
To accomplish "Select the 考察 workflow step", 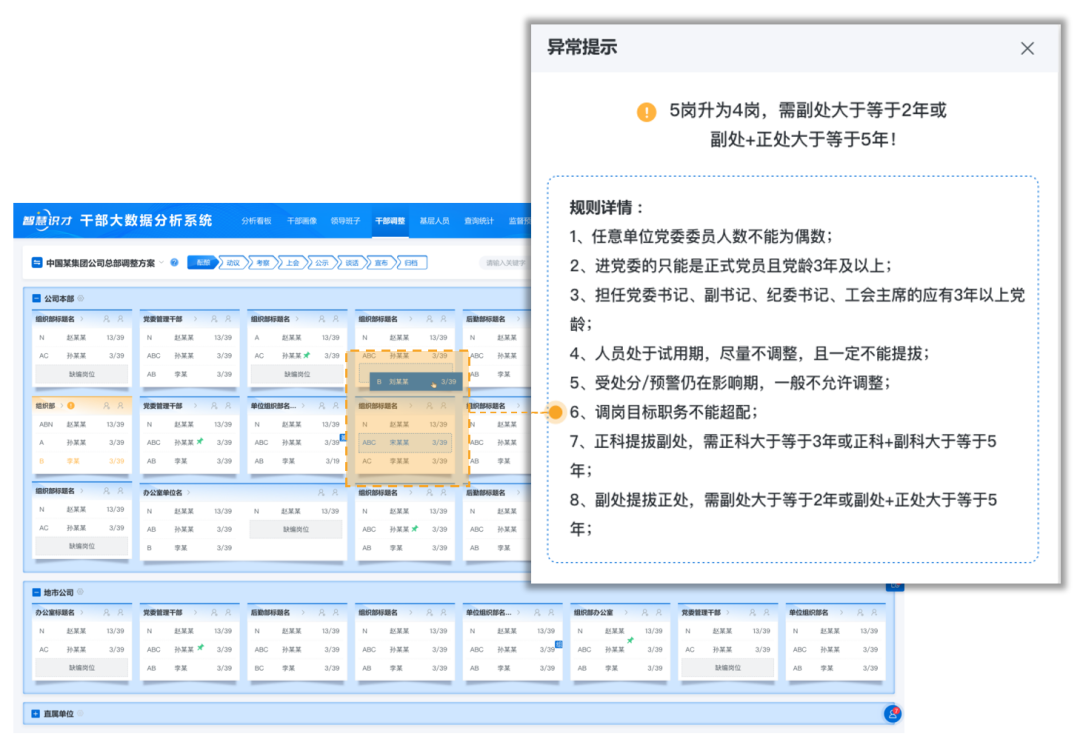I will click(x=262, y=263).
